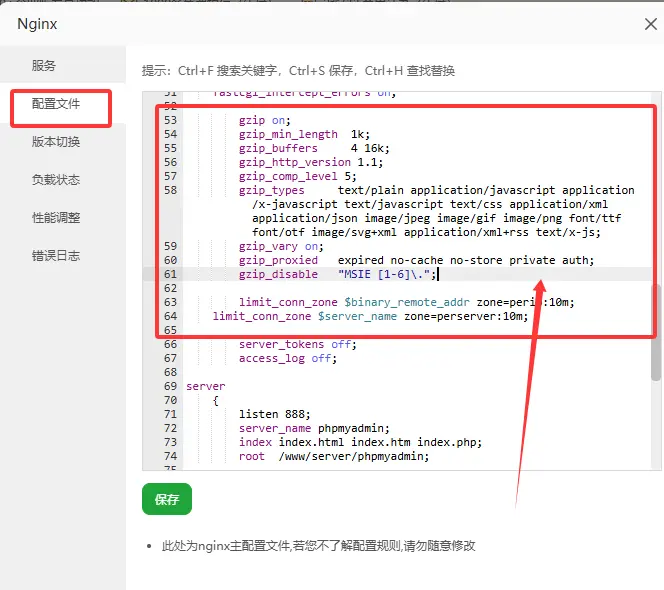The image size is (664, 590).
Task: Click the 'gzip_vary on;' line
Action: pyautogui.click(x=281, y=247)
